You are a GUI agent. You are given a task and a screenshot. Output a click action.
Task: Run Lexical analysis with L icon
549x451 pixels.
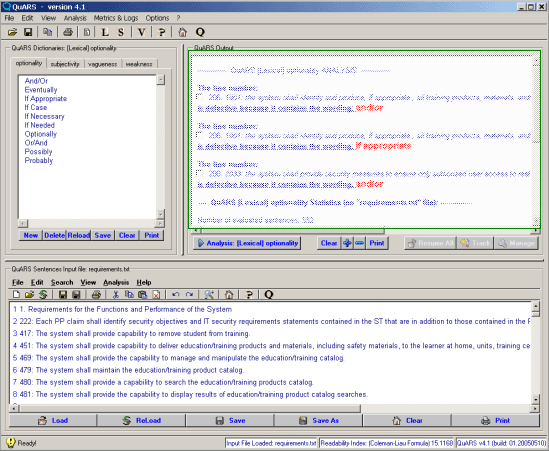(x=105, y=33)
